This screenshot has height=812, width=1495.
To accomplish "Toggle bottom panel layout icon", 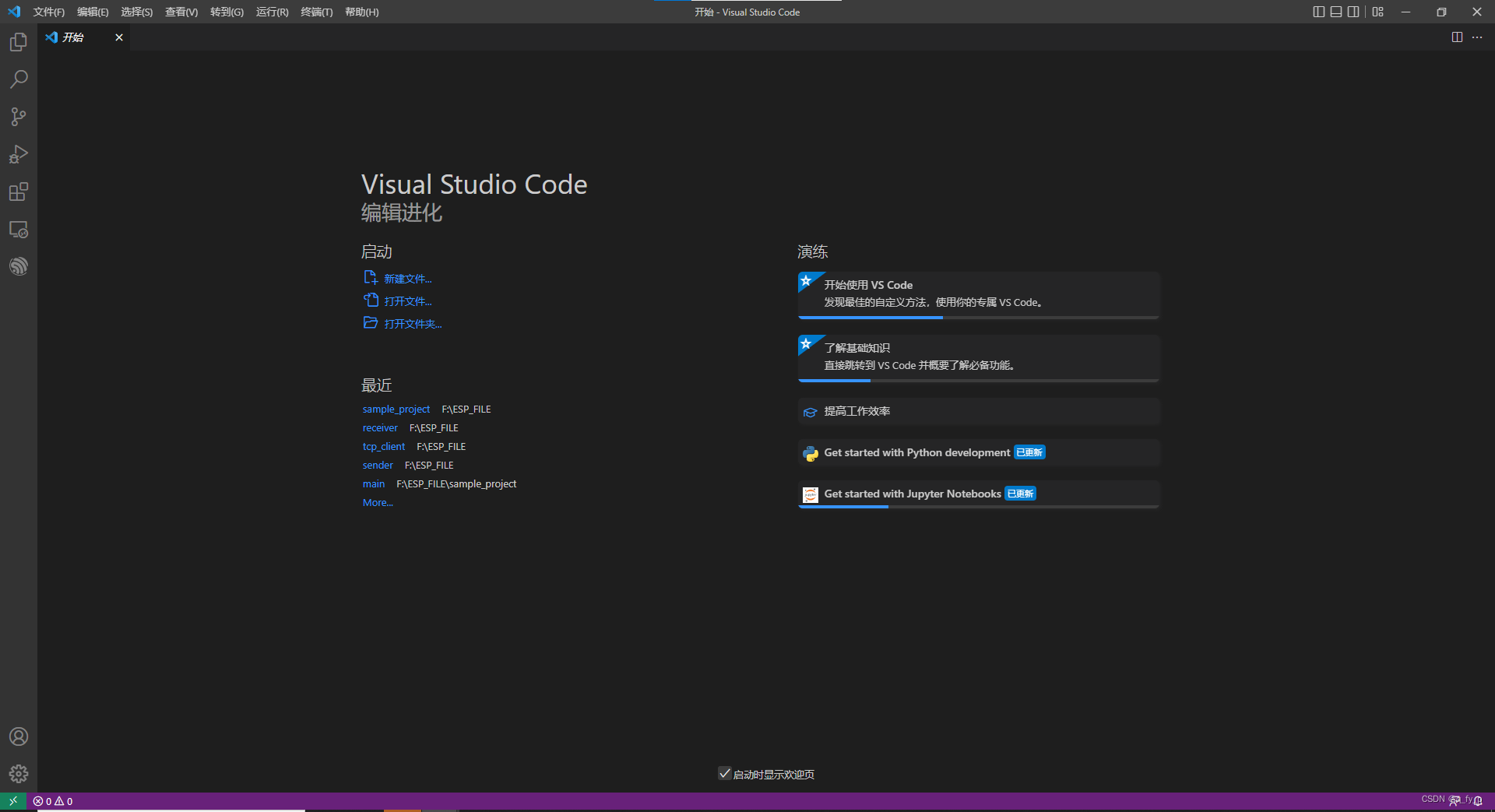I will [x=1336, y=12].
